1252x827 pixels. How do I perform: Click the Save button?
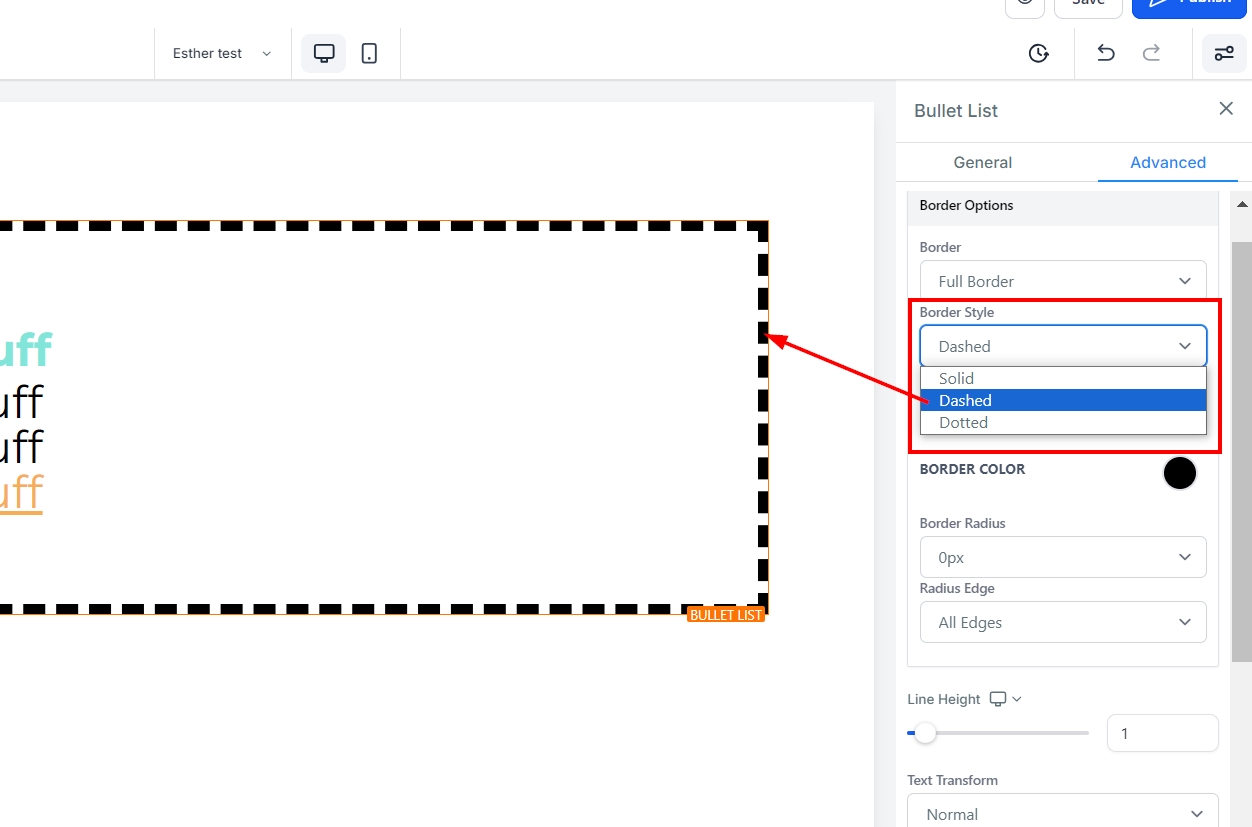click(1087, 4)
